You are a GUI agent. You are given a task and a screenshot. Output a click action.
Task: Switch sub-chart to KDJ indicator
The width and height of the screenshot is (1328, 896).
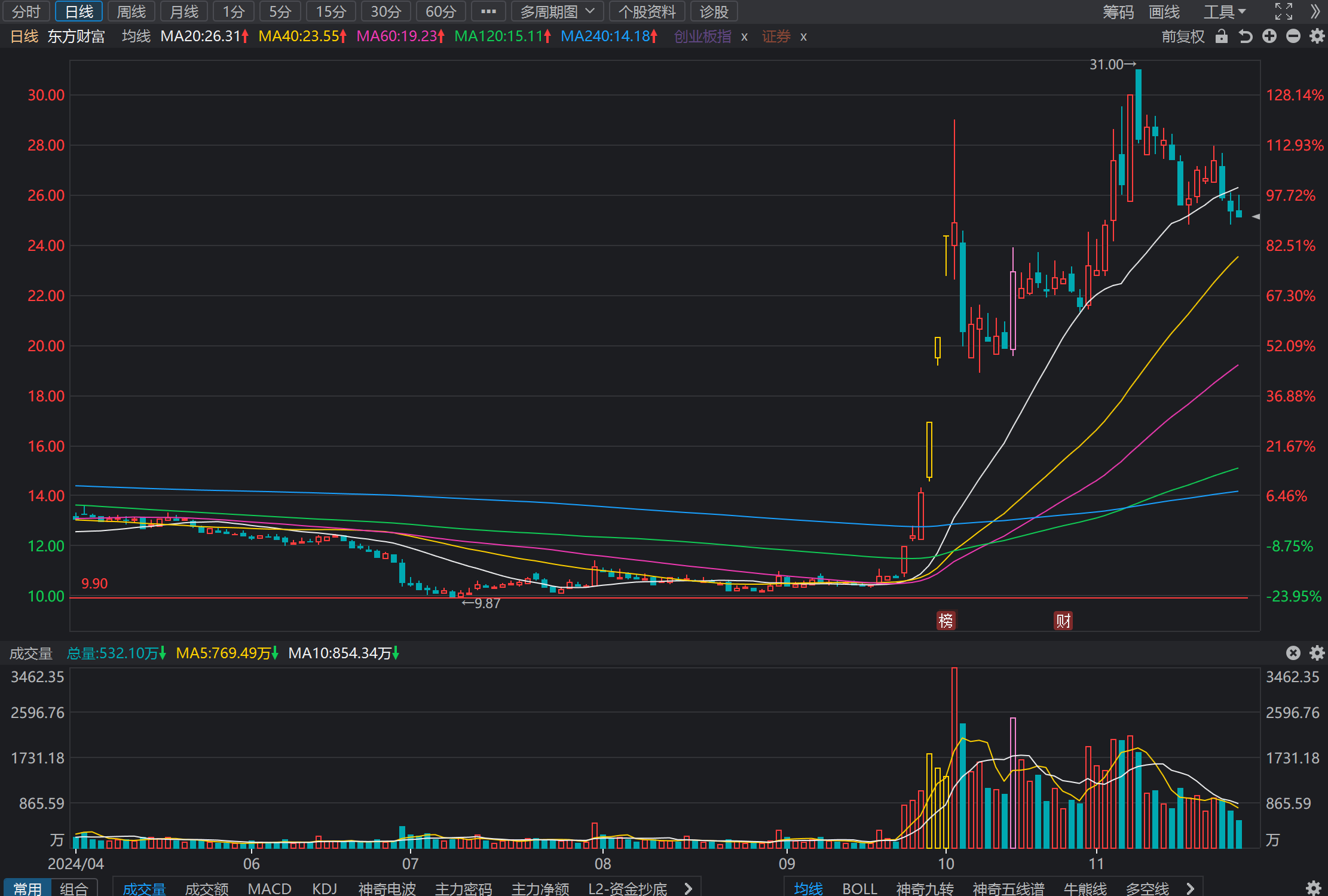[x=325, y=889]
